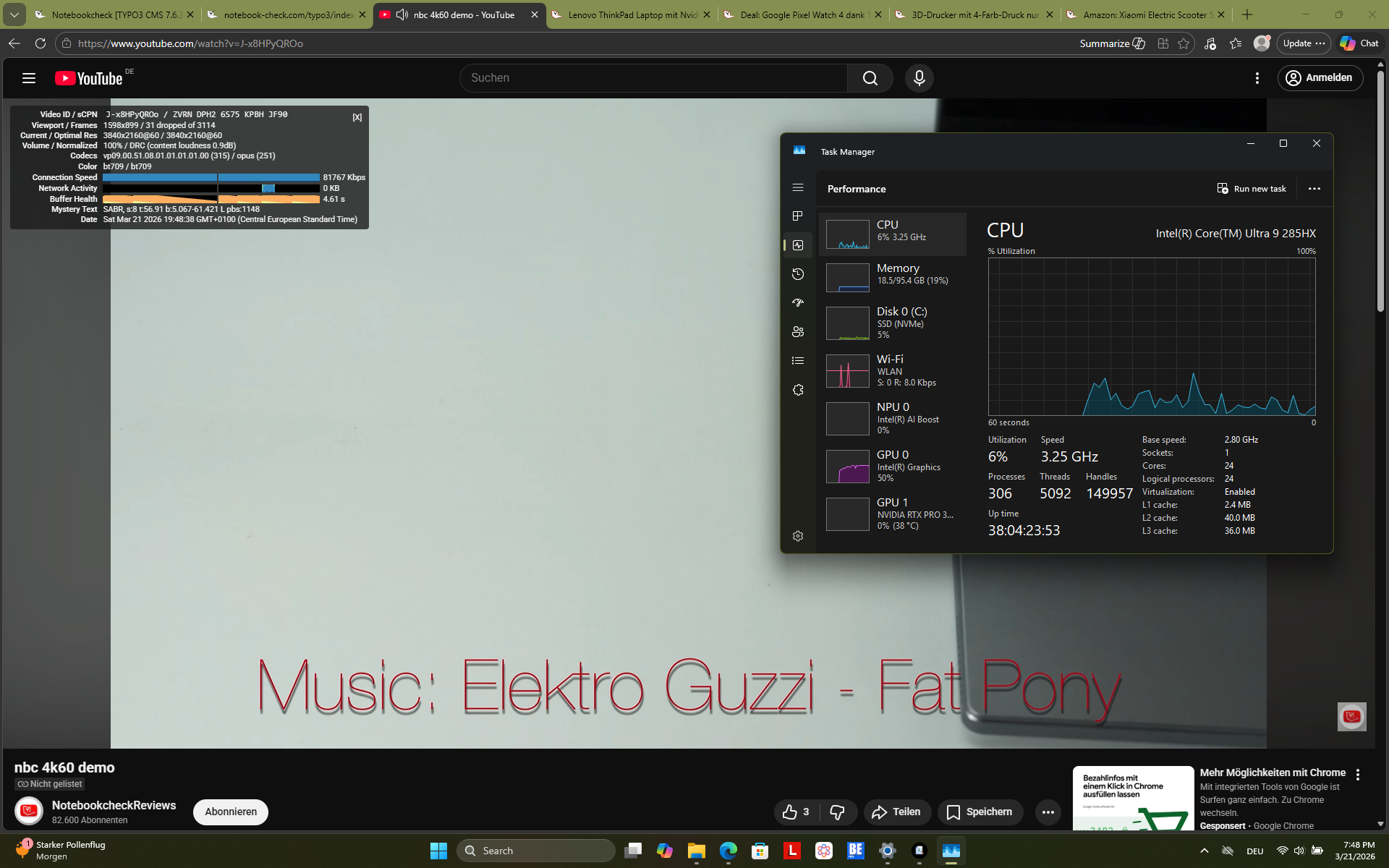Select the Memory performance item

(x=893, y=274)
